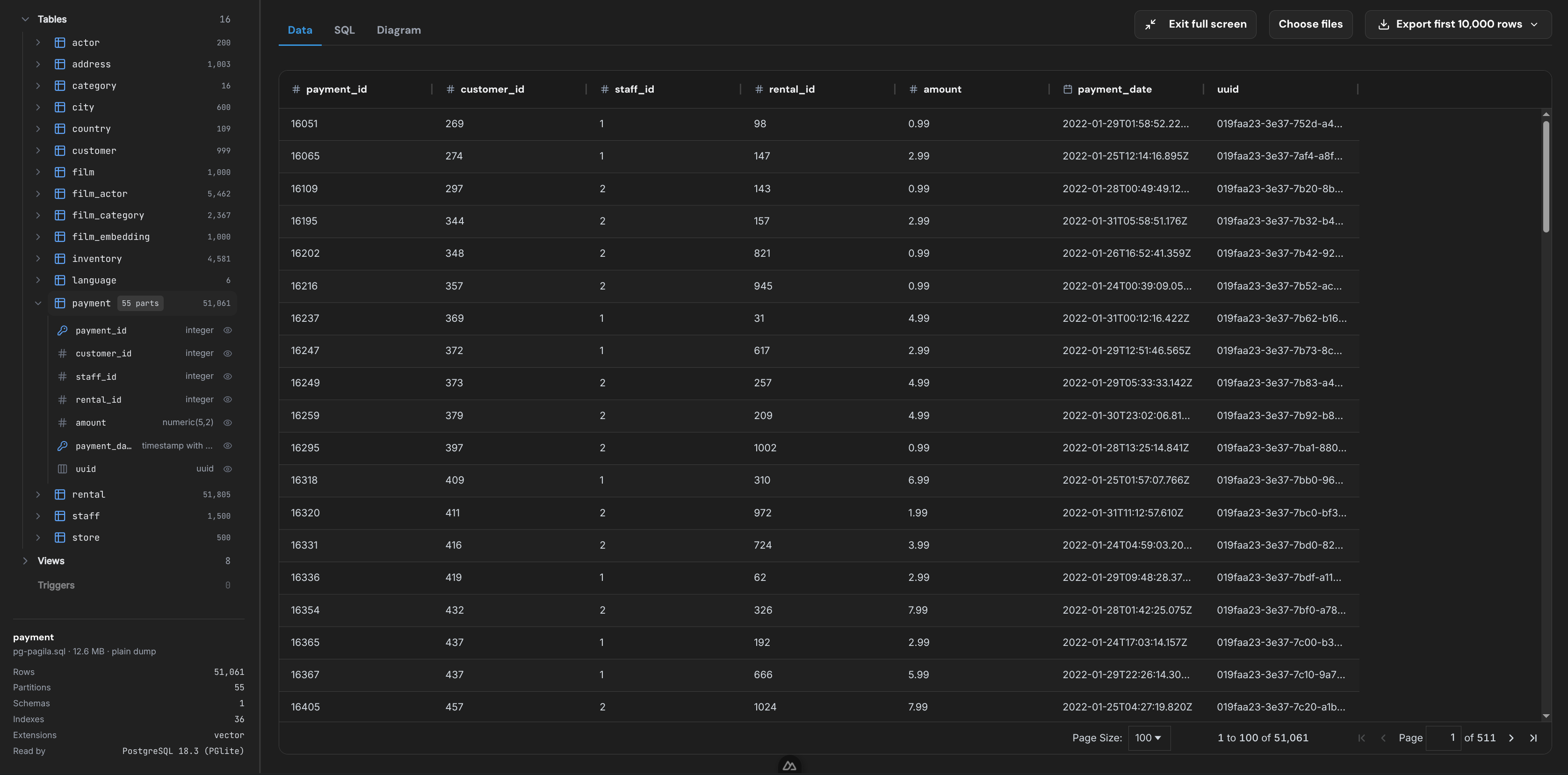Open the Export rows dropdown arrow

click(1534, 24)
